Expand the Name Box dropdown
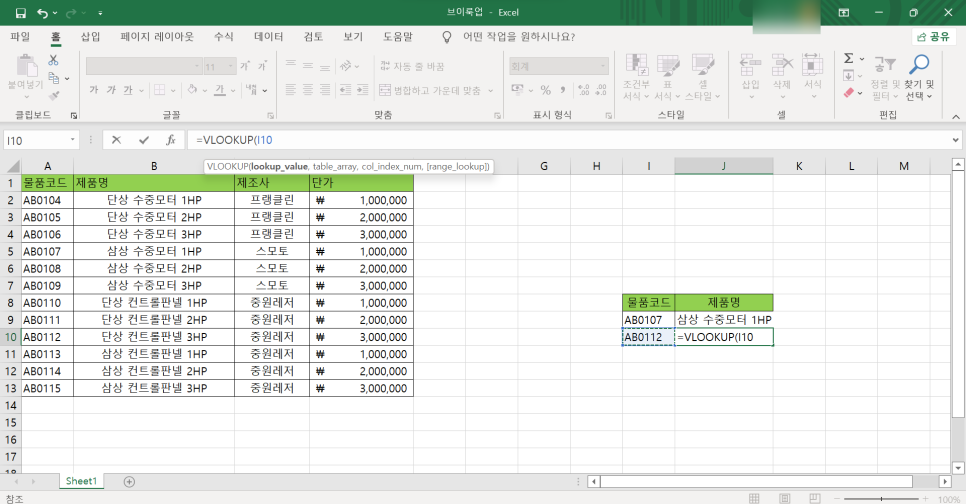Image resolution: width=966 pixels, height=504 pixels. pyautogui.click(x=73, y=140)
